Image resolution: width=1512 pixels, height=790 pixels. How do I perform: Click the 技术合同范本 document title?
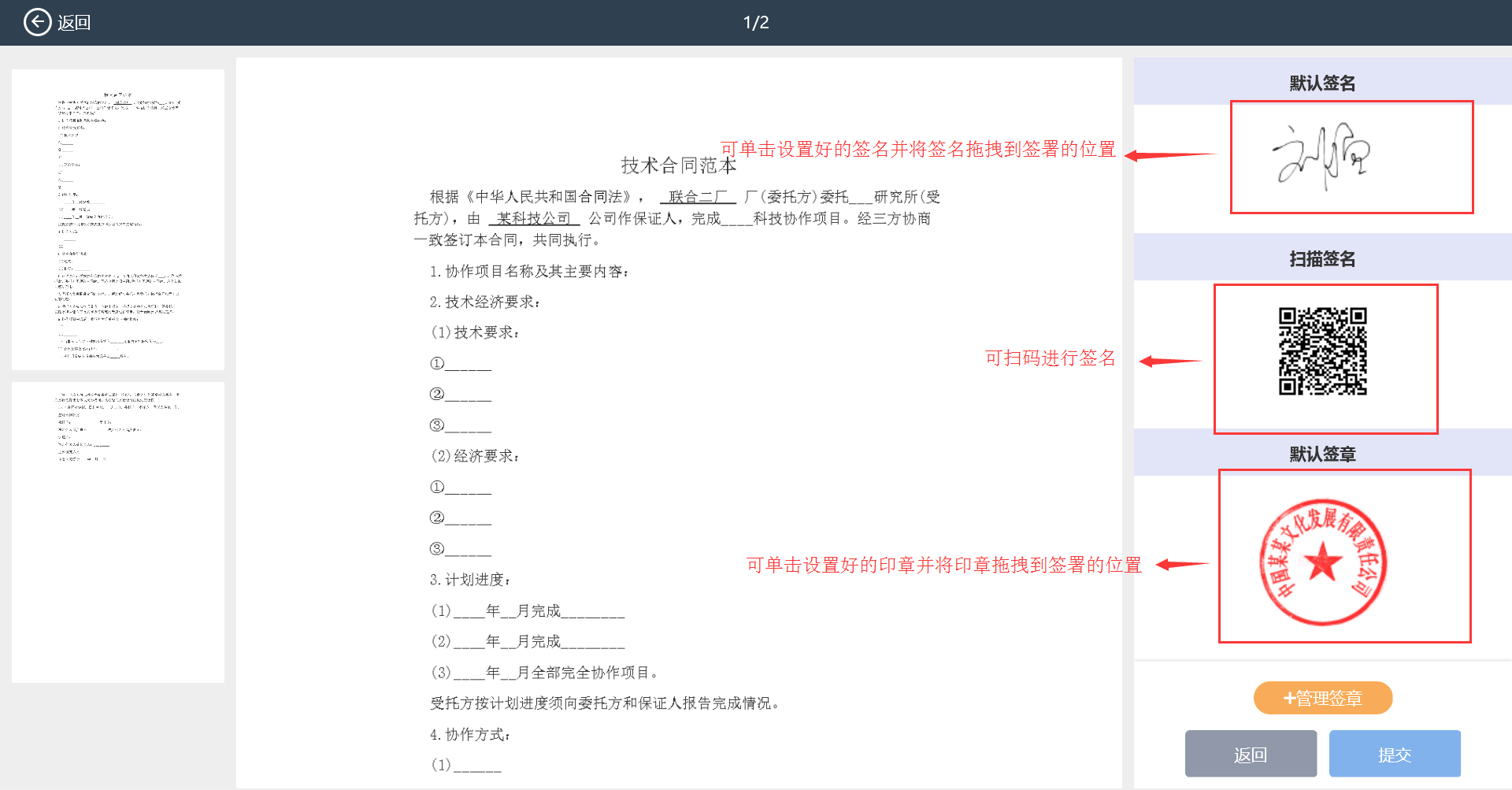click(678, 165)
